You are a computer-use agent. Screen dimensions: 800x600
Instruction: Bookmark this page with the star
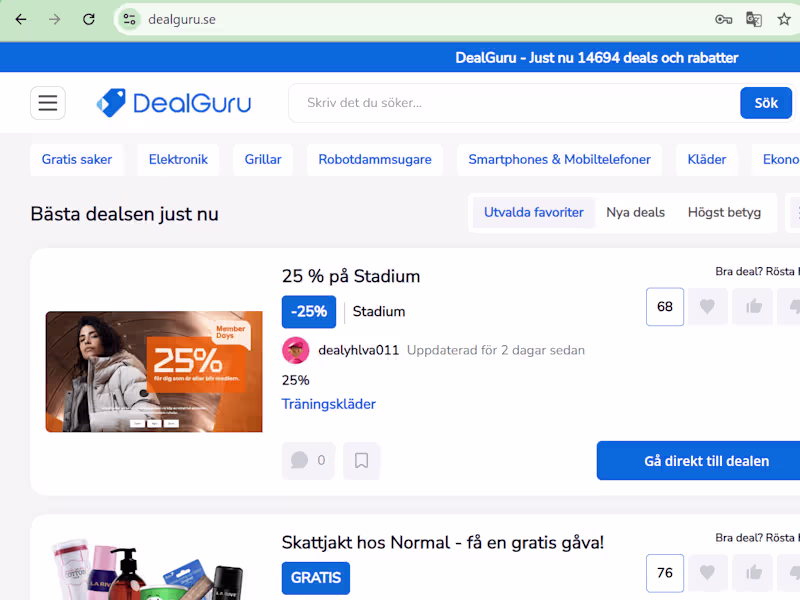click(784, 19)
